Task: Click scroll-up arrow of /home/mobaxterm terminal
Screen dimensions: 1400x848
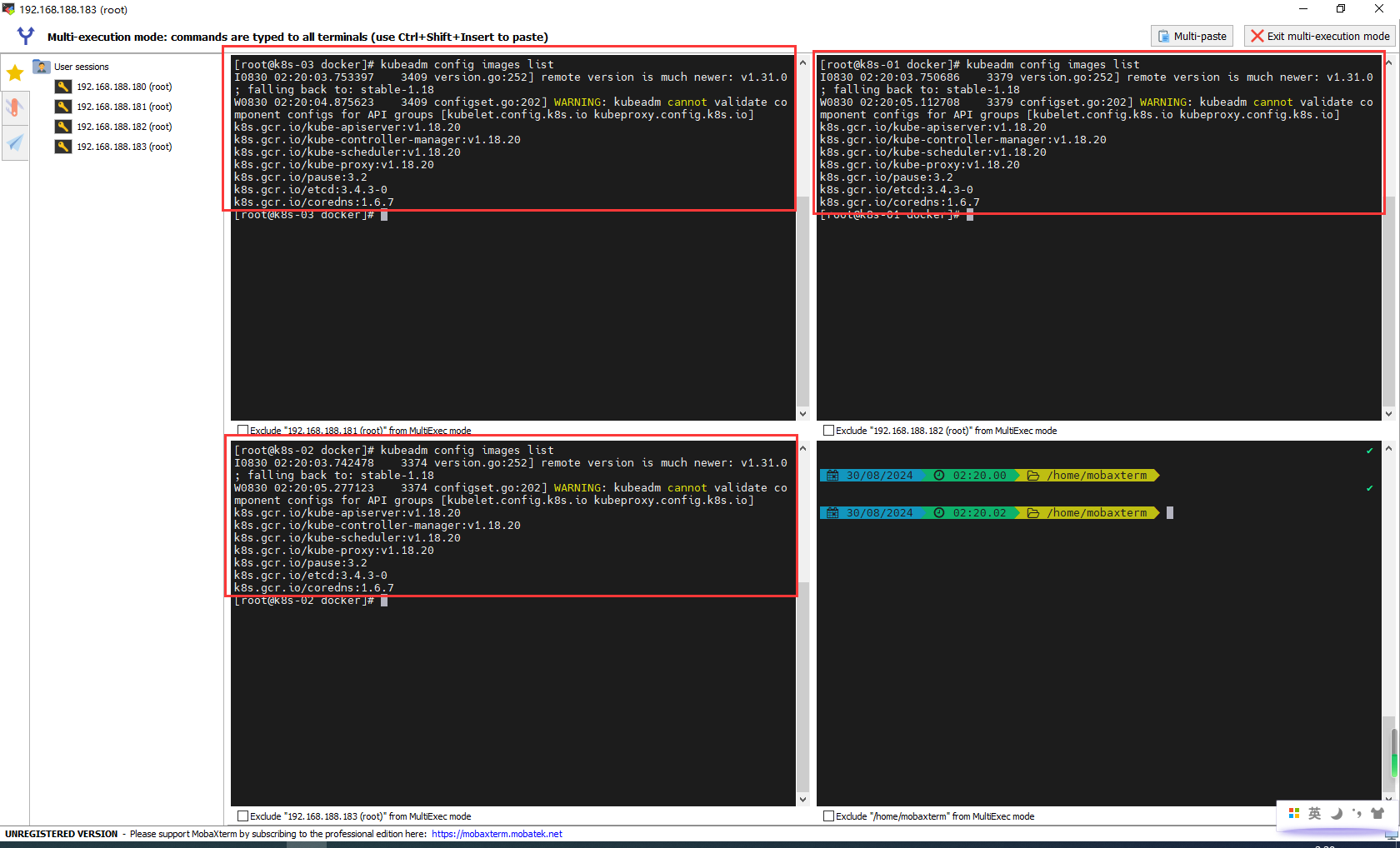Action: pos(1388,448)
